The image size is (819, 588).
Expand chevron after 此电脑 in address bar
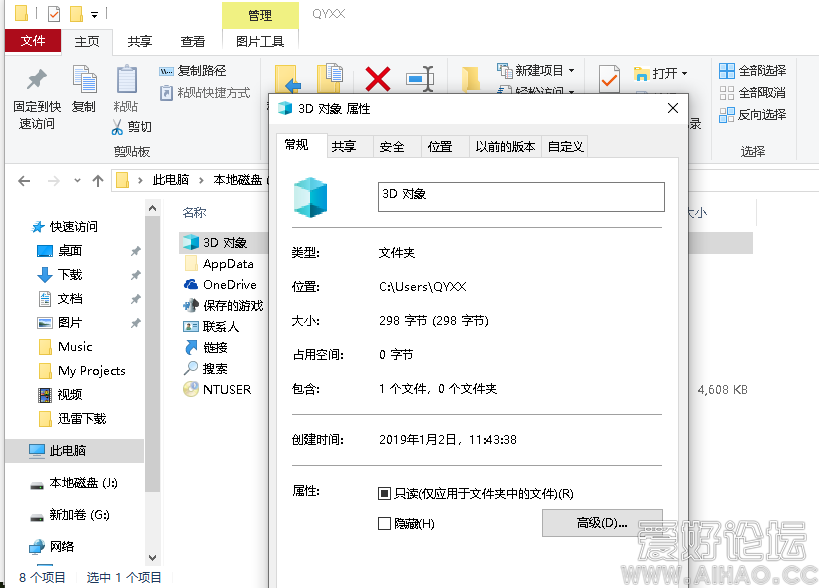click(201, 181)
